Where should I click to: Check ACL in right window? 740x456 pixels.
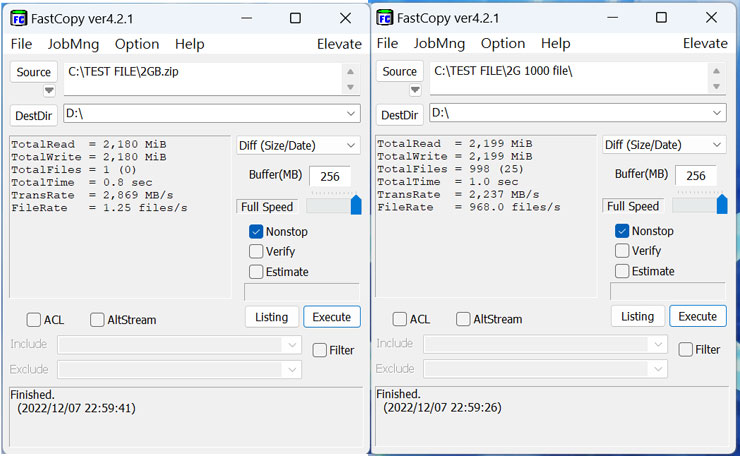coord(400,319)
